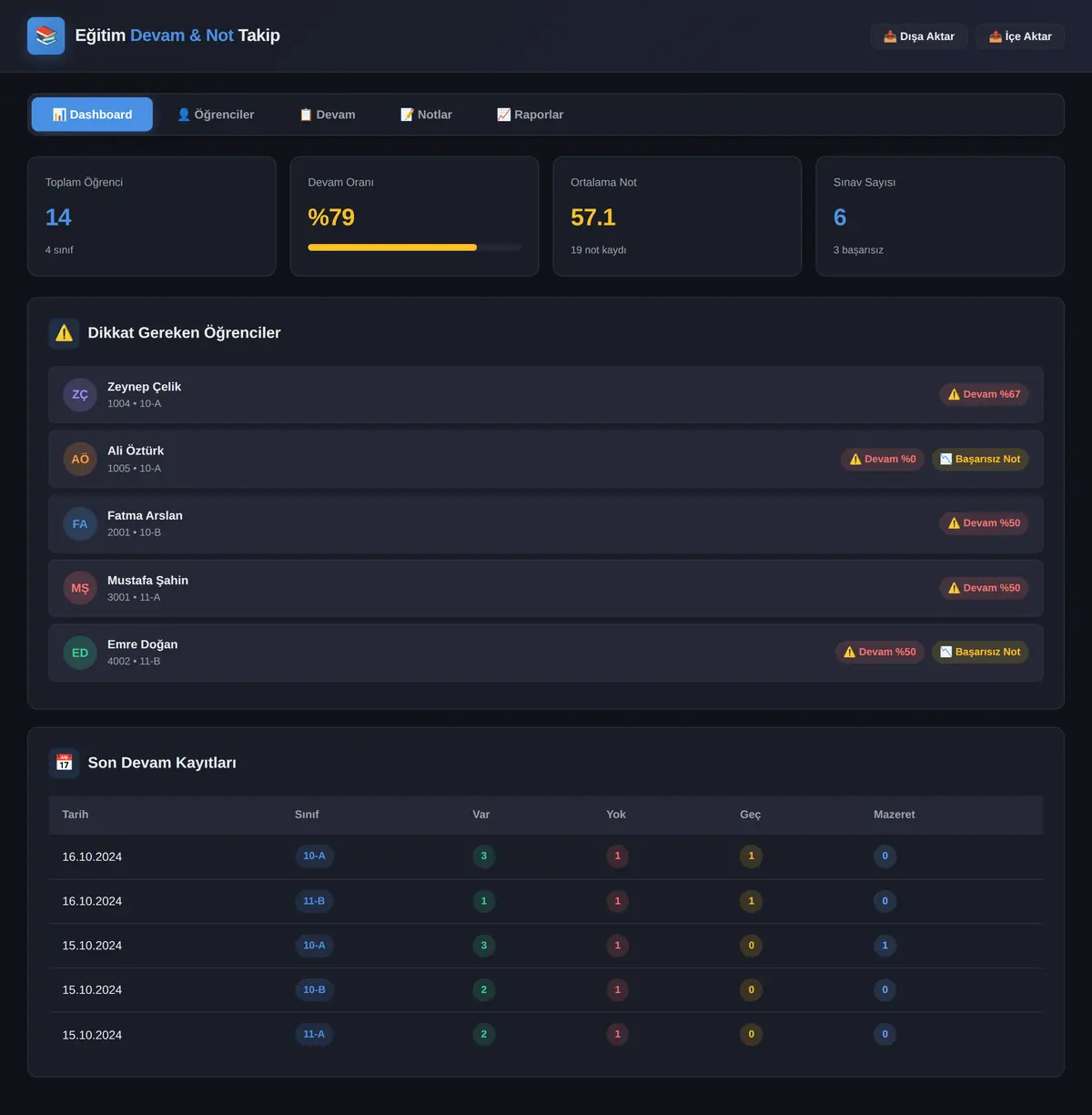Switch to the Öğrenciler tab

coord(216,115)
